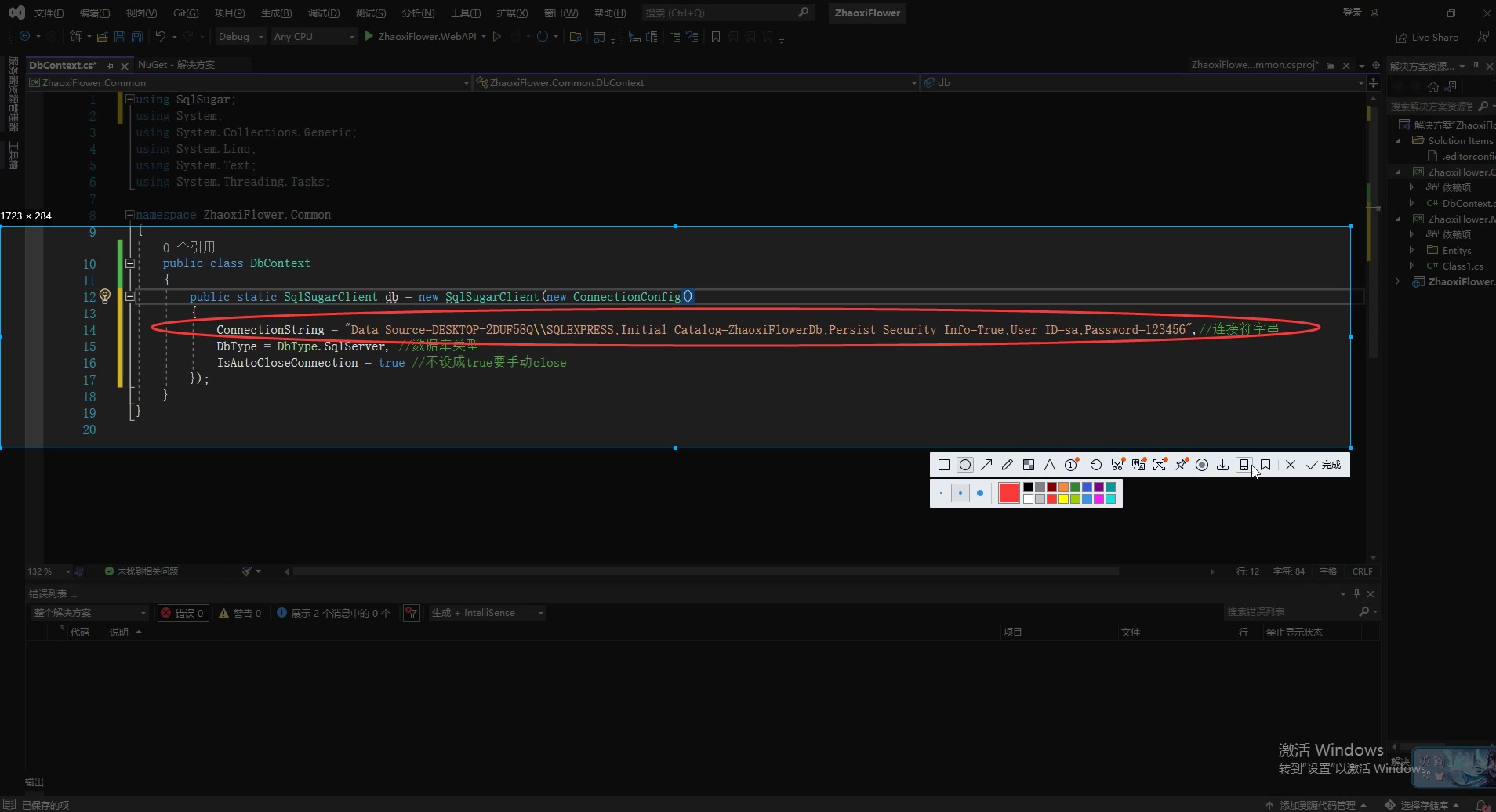Cancel the screenshot with X icon
The height and width of the screenshot is (812, 1496).
[x=1291, y=465]
